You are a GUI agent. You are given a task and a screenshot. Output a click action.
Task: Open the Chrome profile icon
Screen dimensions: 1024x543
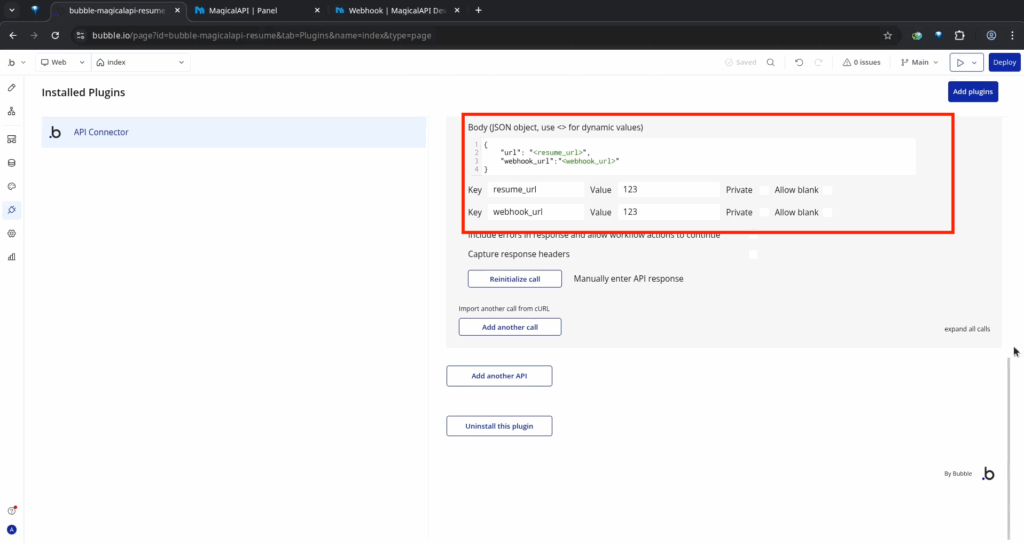[991, 35]
